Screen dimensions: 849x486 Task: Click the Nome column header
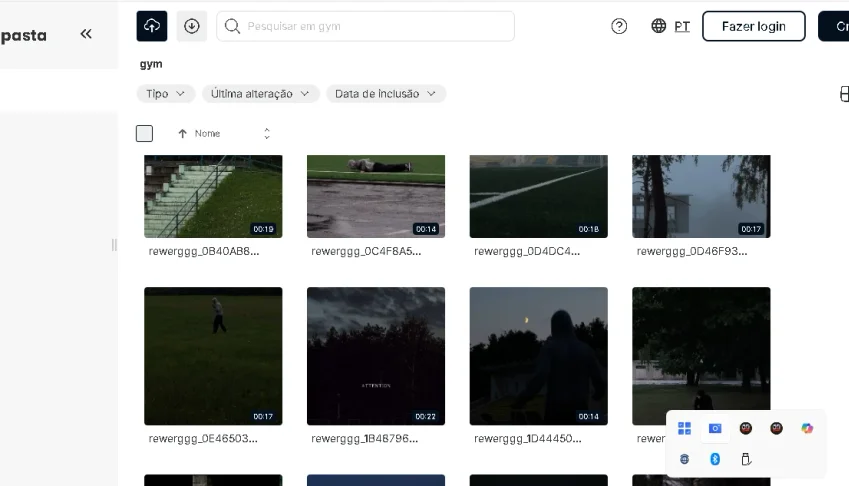tap(207, 134)
